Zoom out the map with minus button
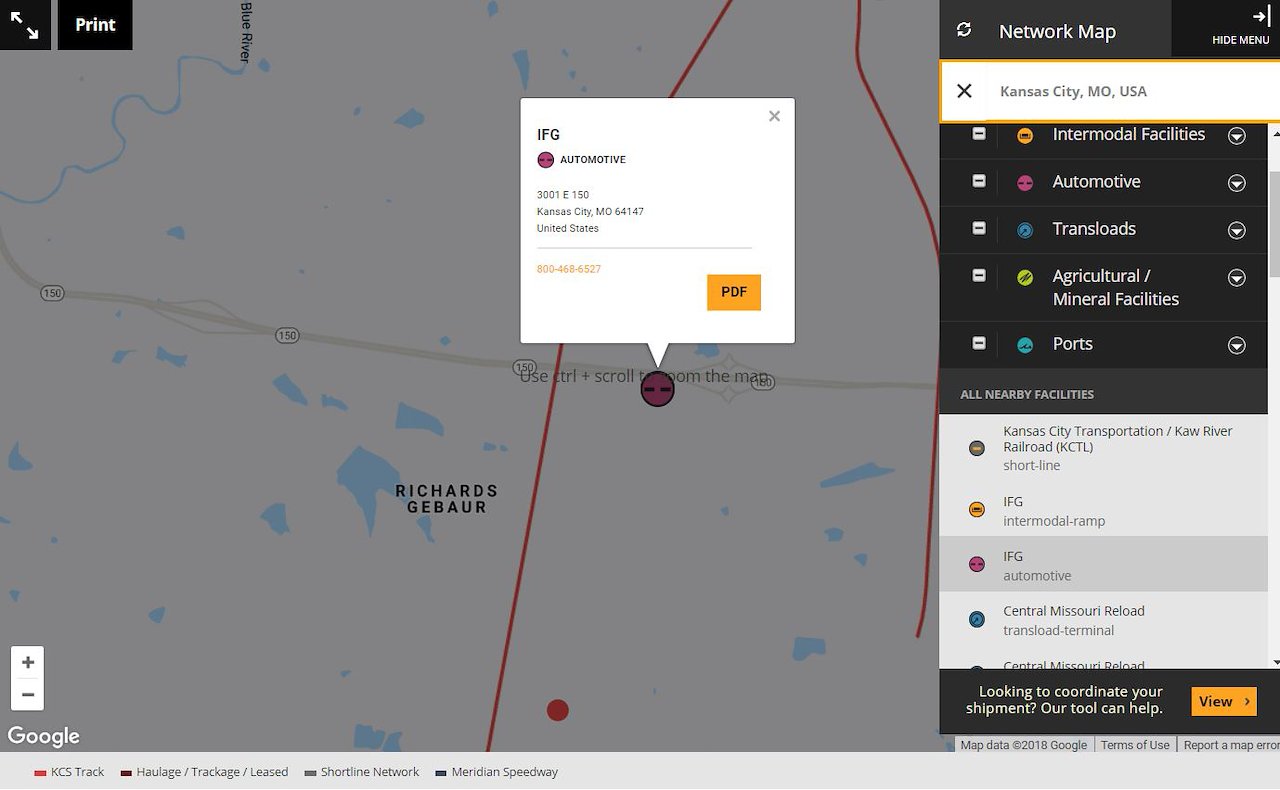This screenshot has width=1280, height=790. click(x=28, y=694)
